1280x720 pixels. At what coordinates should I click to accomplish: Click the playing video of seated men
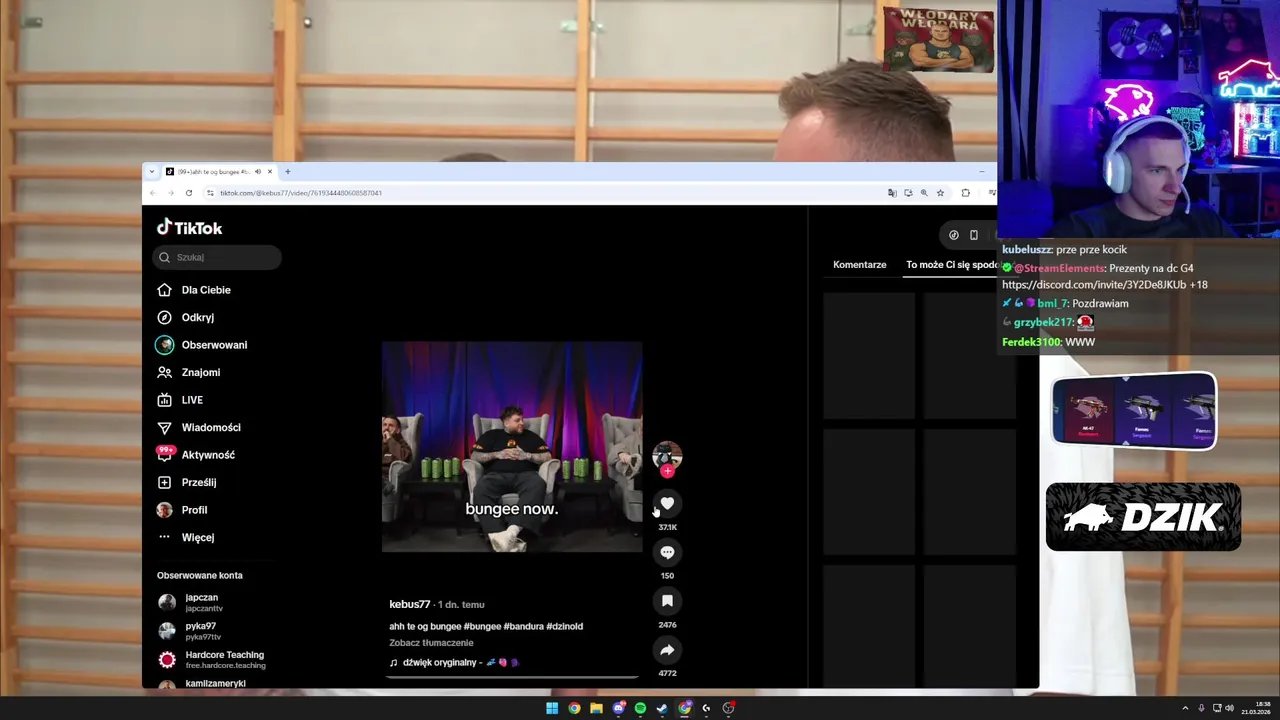[512, 447]
